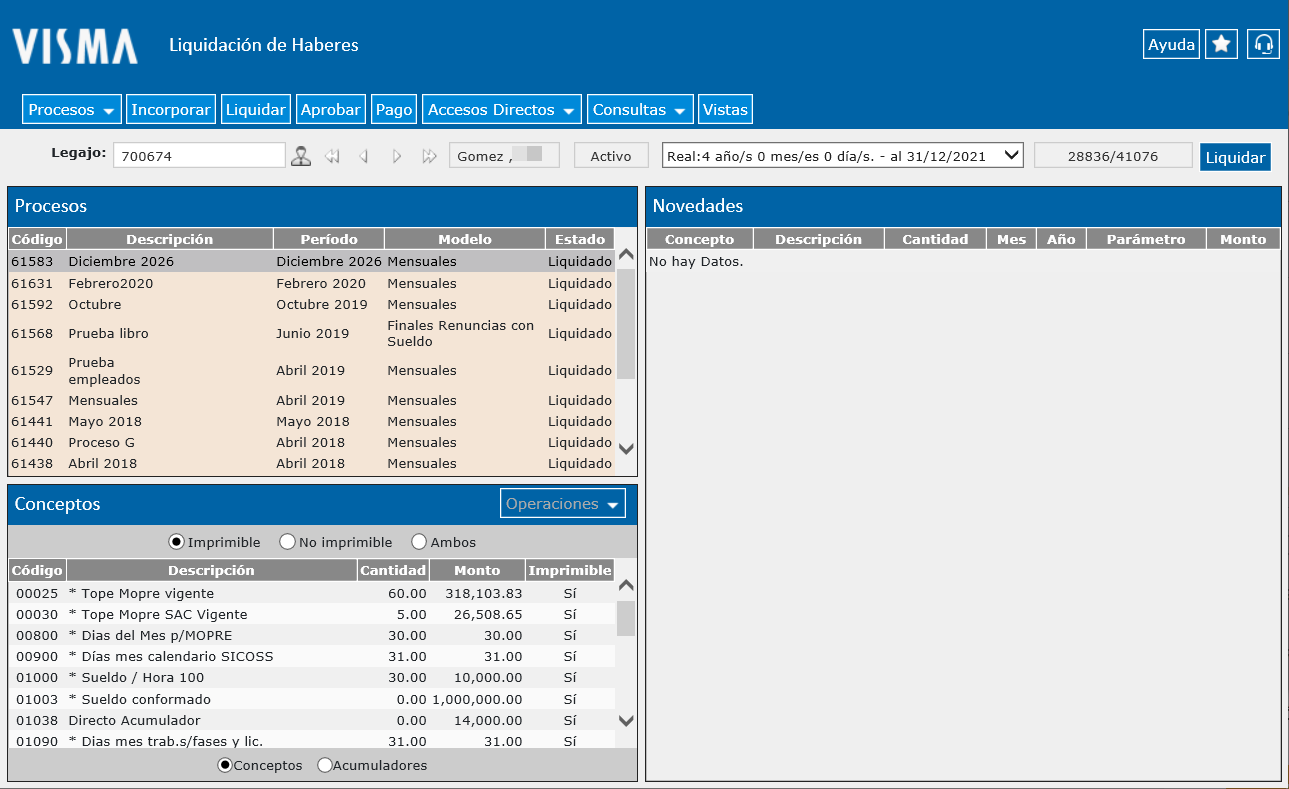Select the Conceptos radio button at bottom
The image size is (1289, 789).
[225, 765]
